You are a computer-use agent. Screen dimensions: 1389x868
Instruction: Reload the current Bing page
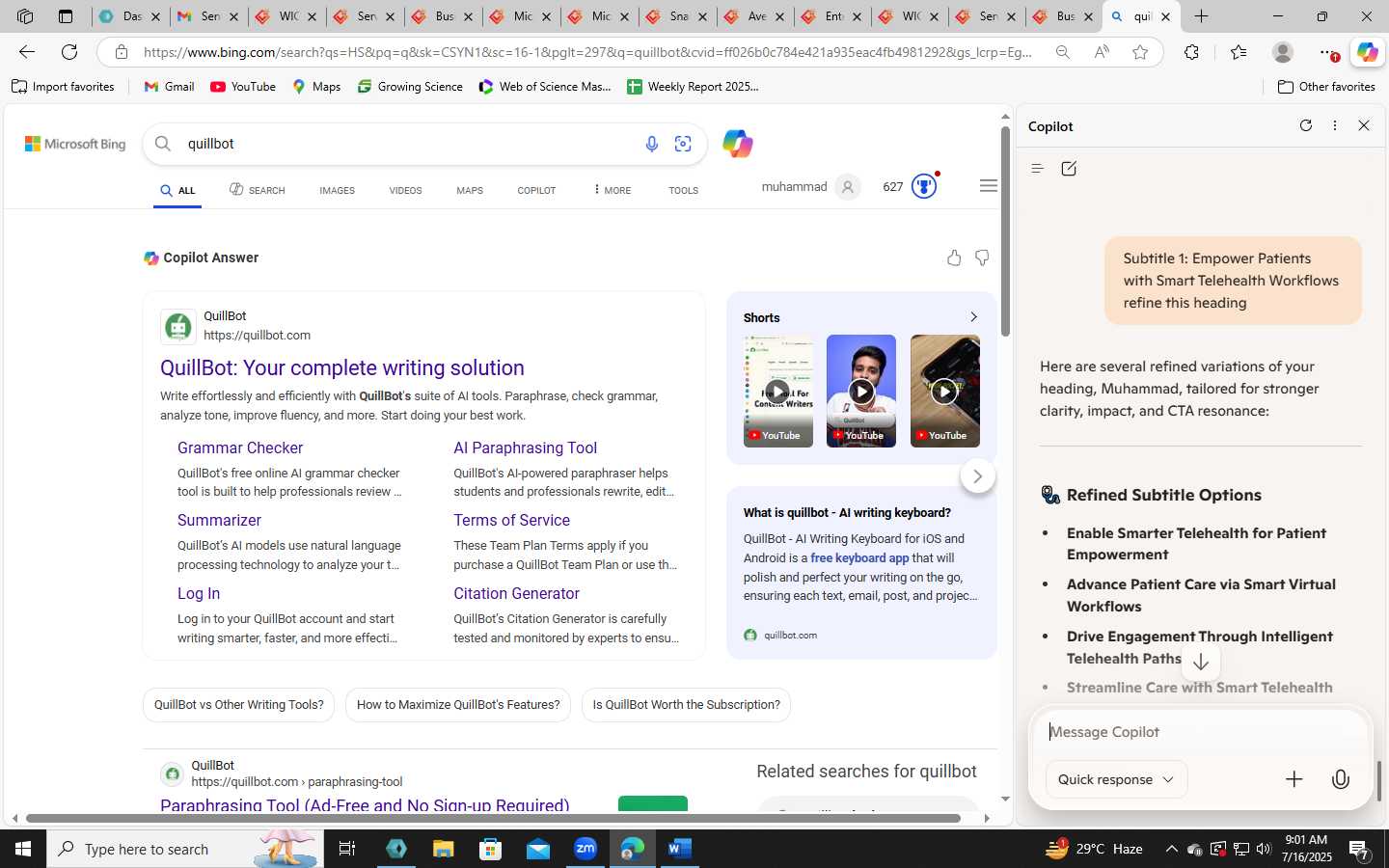(x=69, y=52)
